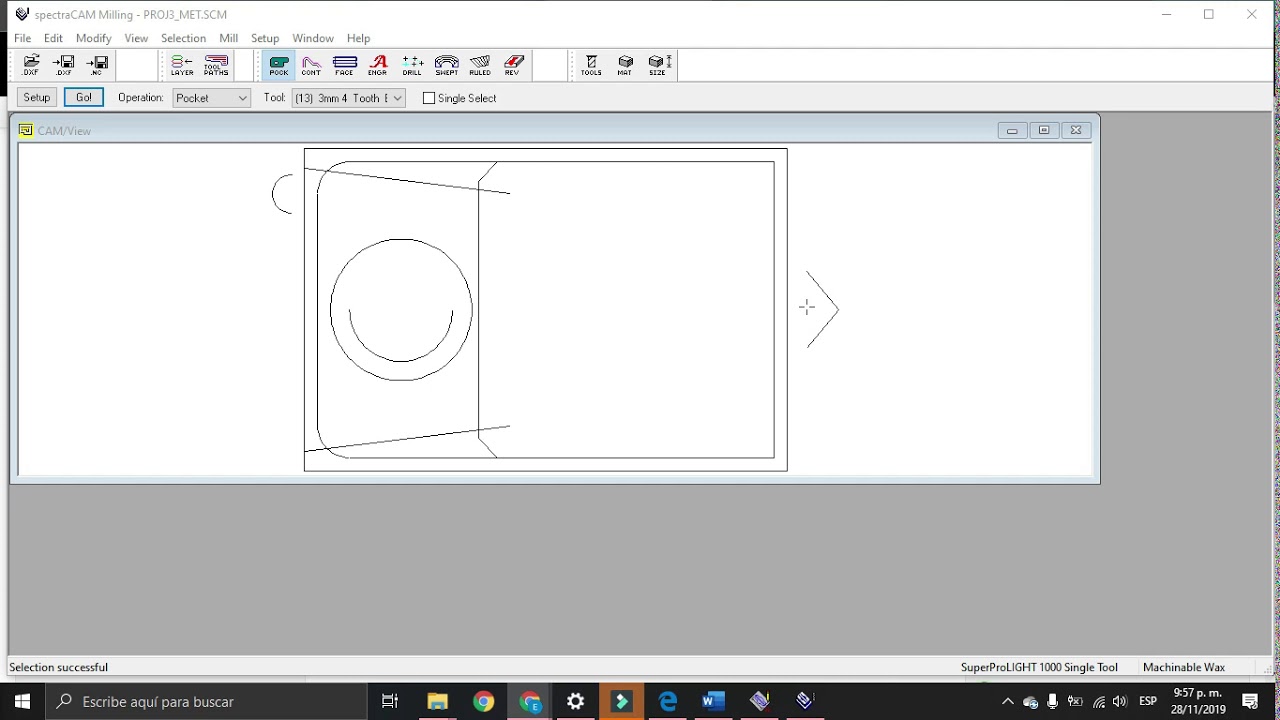Click the taskbar search box
The height and width of the screenshot is (720, 1280).
point(207,702)
